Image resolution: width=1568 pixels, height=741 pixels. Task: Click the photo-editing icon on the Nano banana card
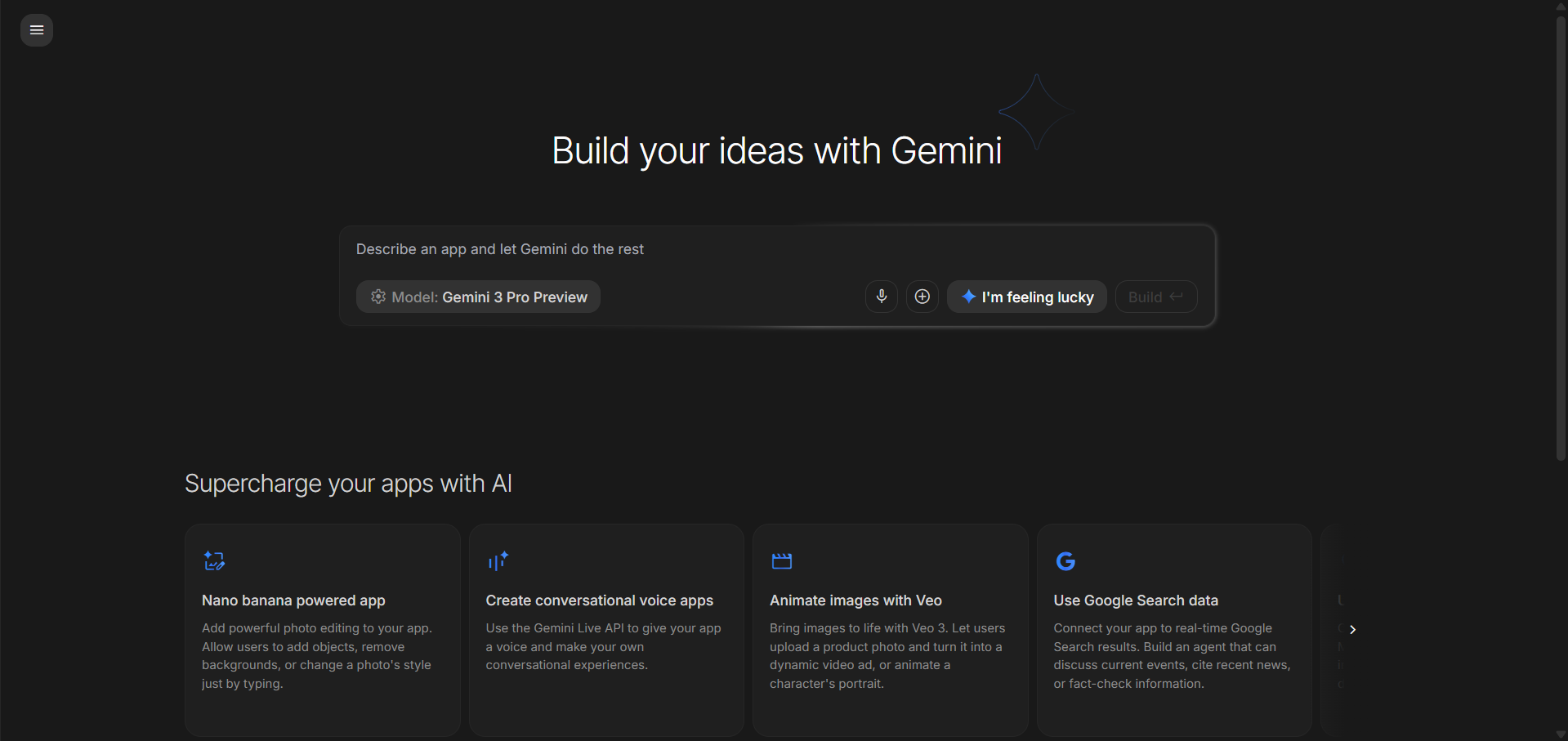coord(214,560)
